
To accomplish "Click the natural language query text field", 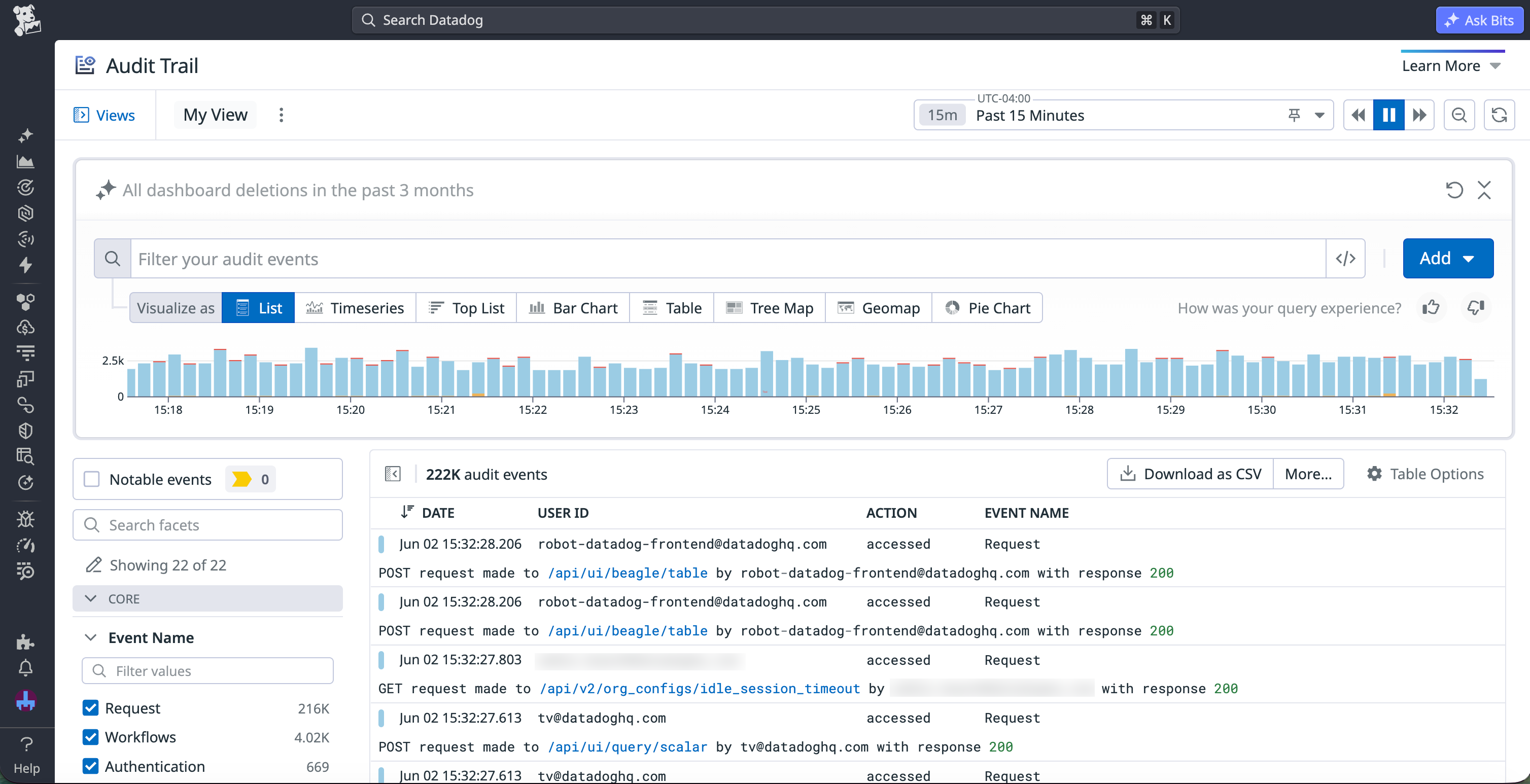I will [x=772, y=190].
